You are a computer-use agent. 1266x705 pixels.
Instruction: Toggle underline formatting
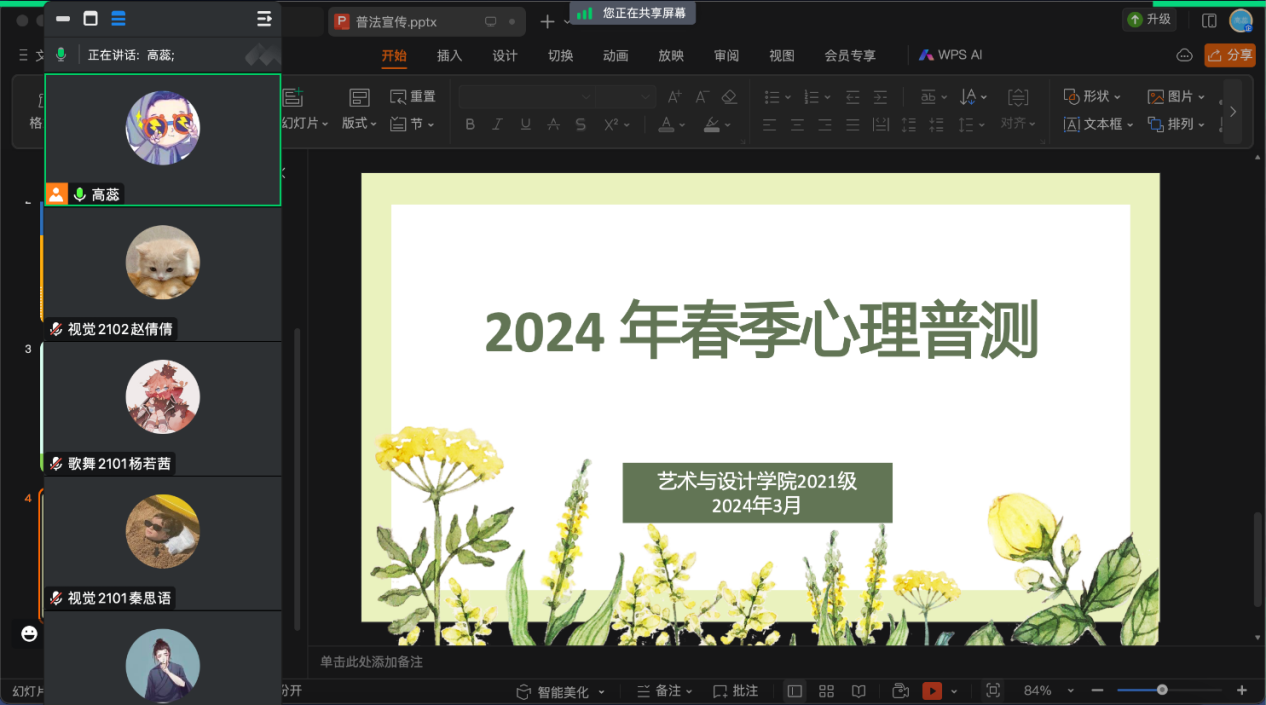[525, 125]
